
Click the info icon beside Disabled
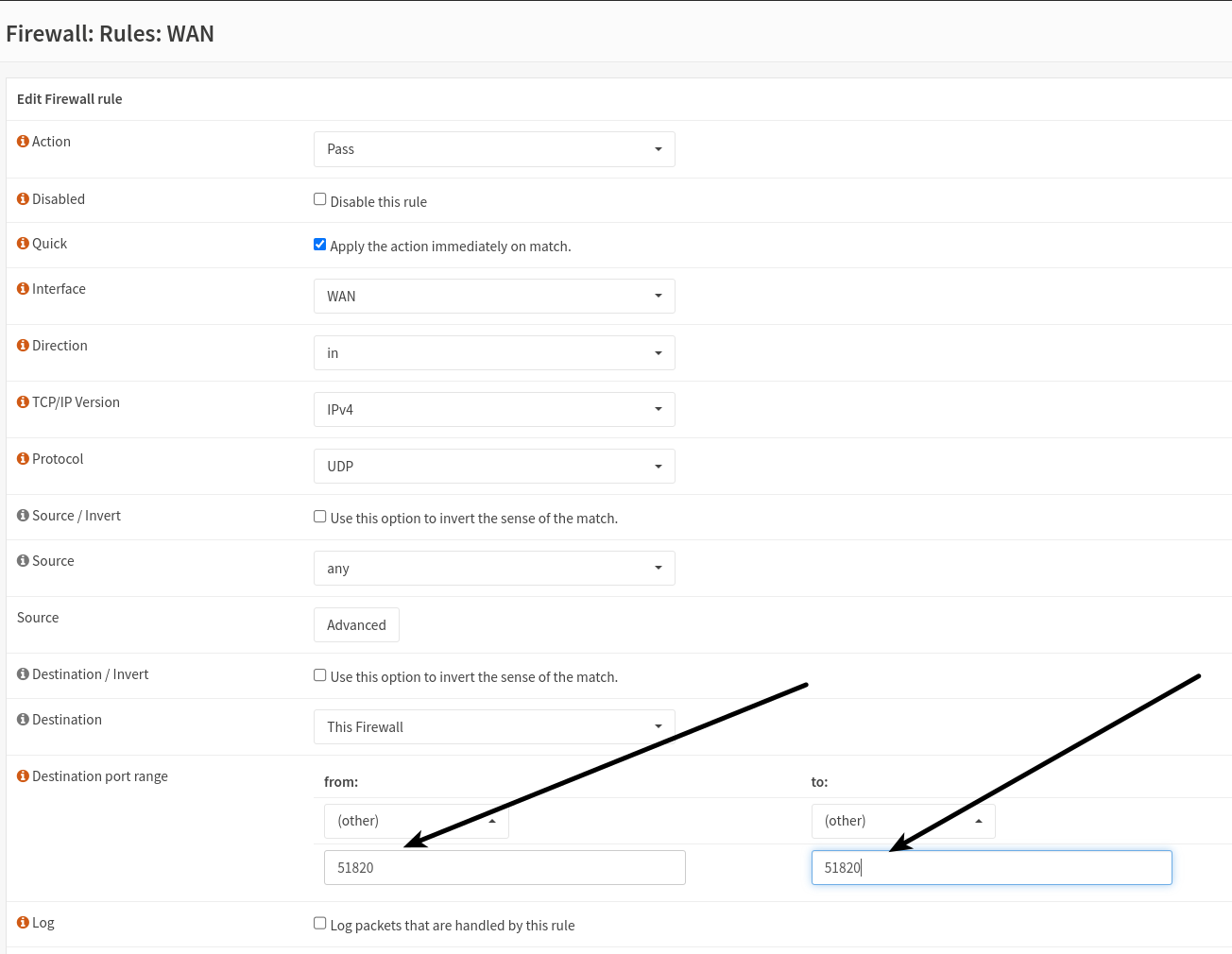tap(23, 199)
